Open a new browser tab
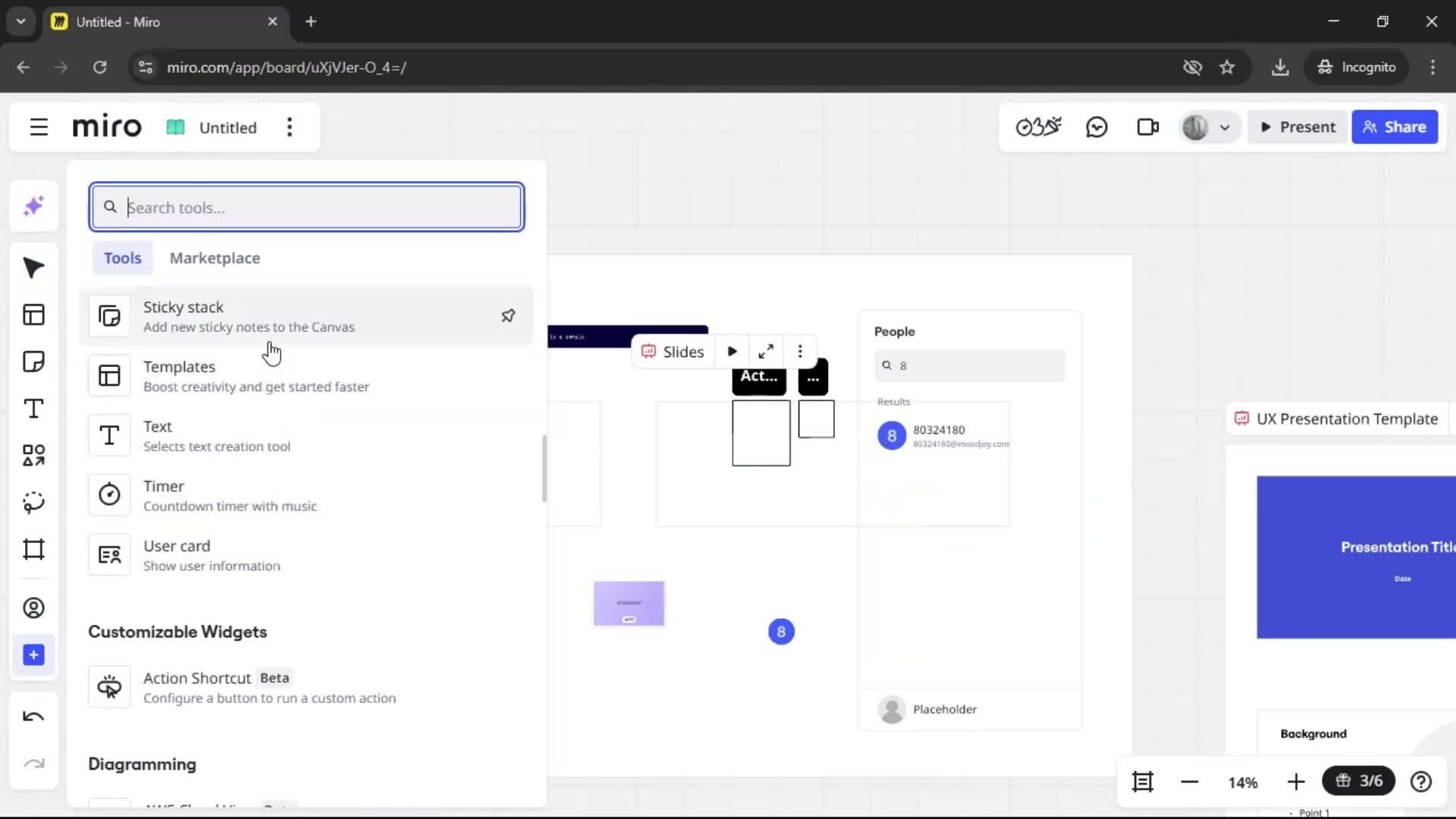Viewport: 1456px width, 819px height. pyautogui.click(x=310, y=21)
